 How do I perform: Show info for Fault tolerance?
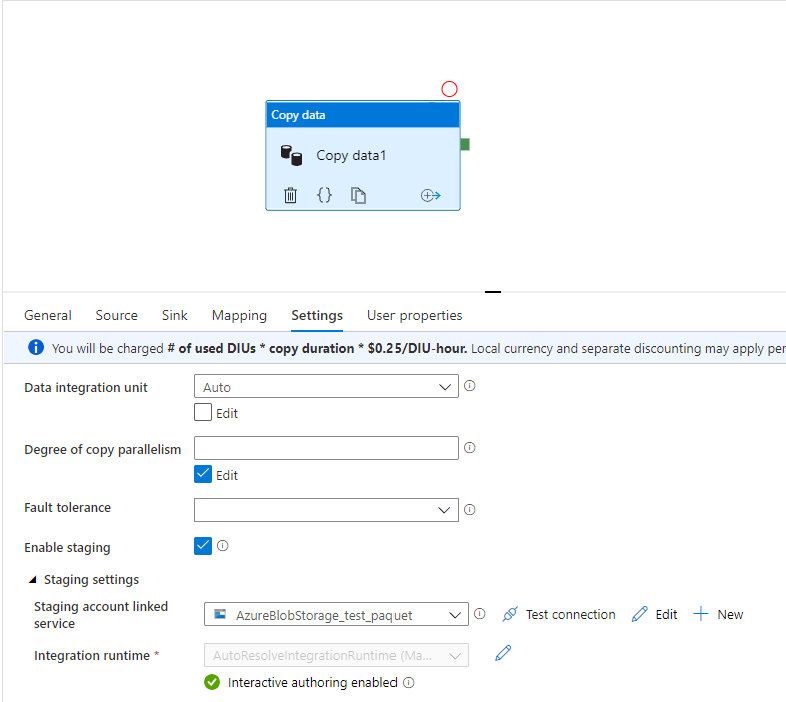[x=469, y=509]
